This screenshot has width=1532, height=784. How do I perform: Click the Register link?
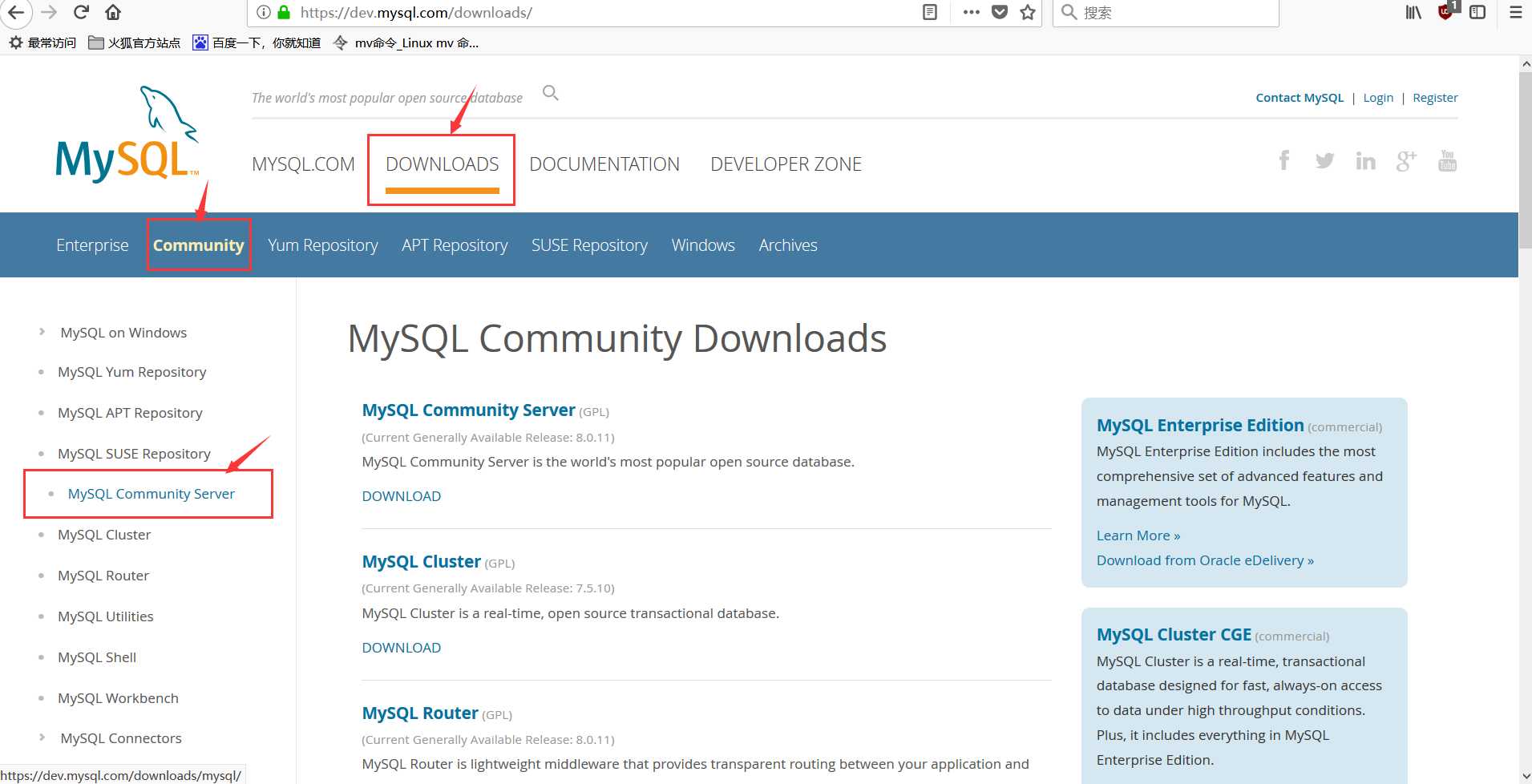(x=1435, y=98)
